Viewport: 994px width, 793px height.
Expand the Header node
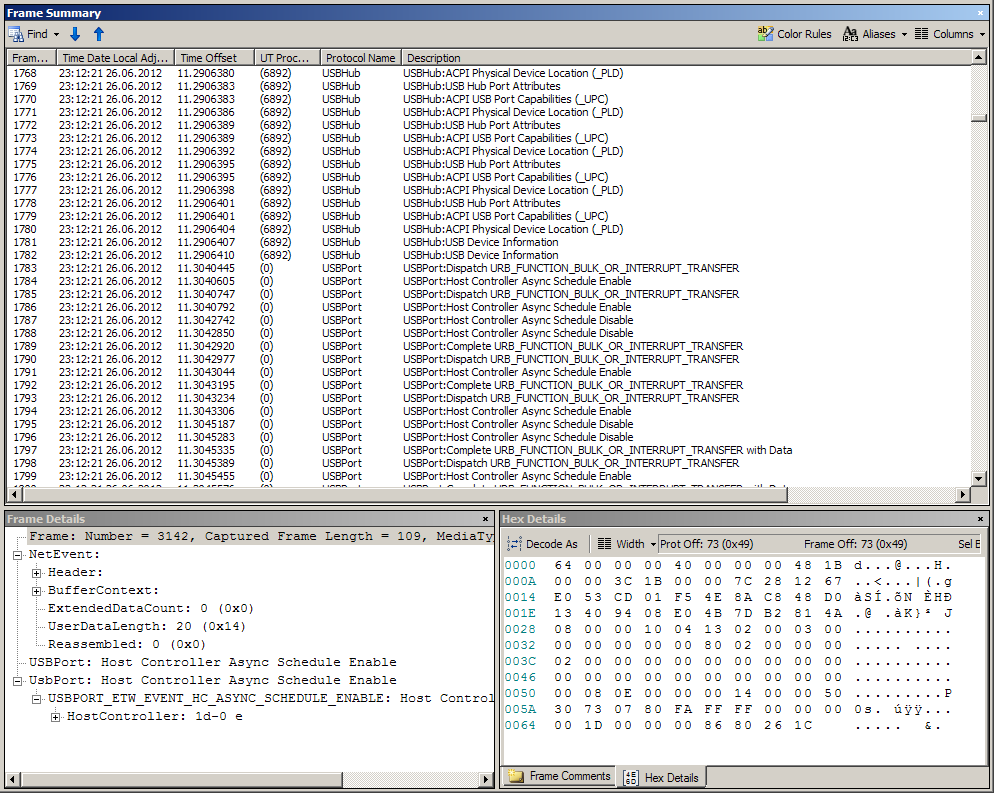tap(37, 573)
